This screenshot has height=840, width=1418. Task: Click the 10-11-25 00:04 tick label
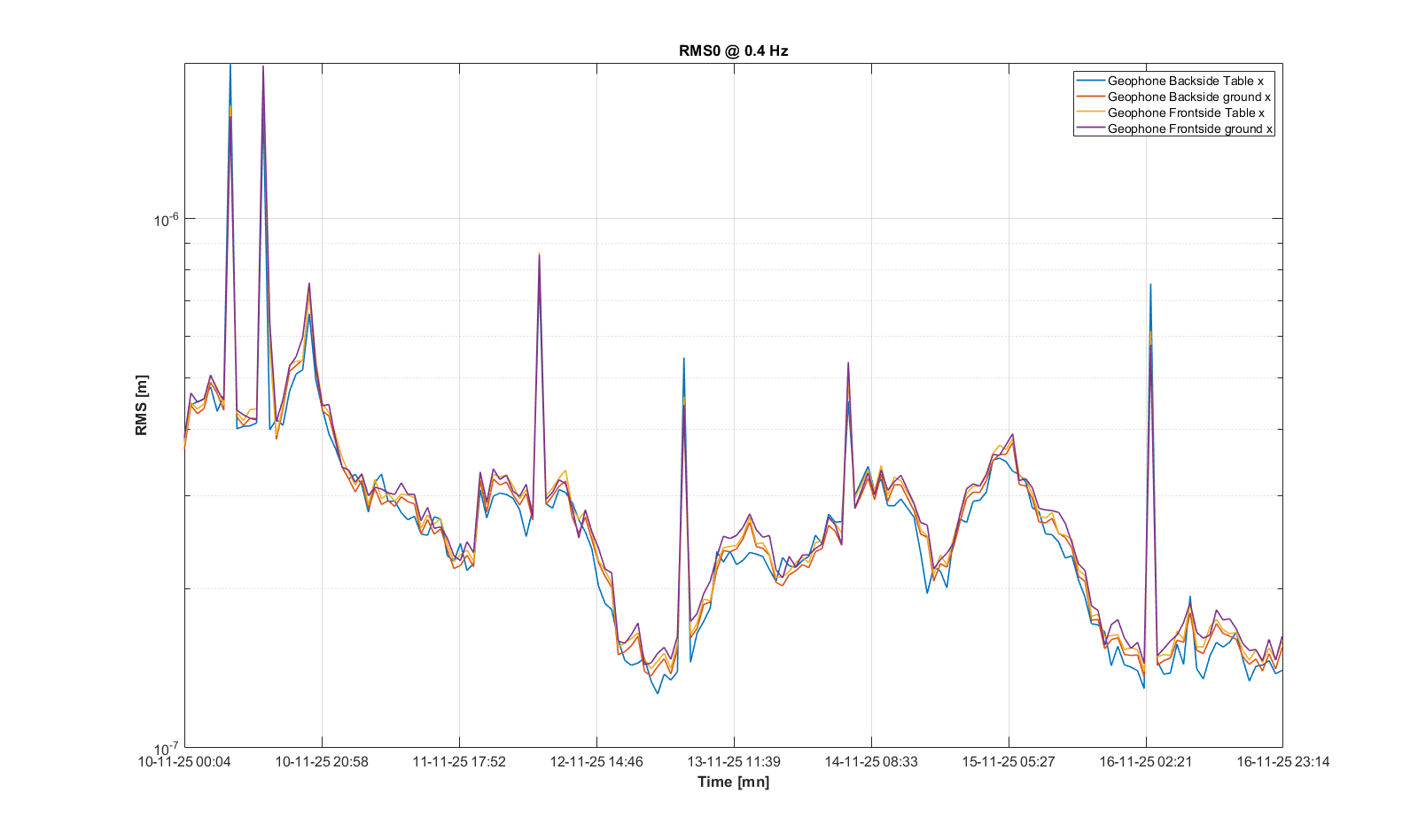tap(184, 761)
